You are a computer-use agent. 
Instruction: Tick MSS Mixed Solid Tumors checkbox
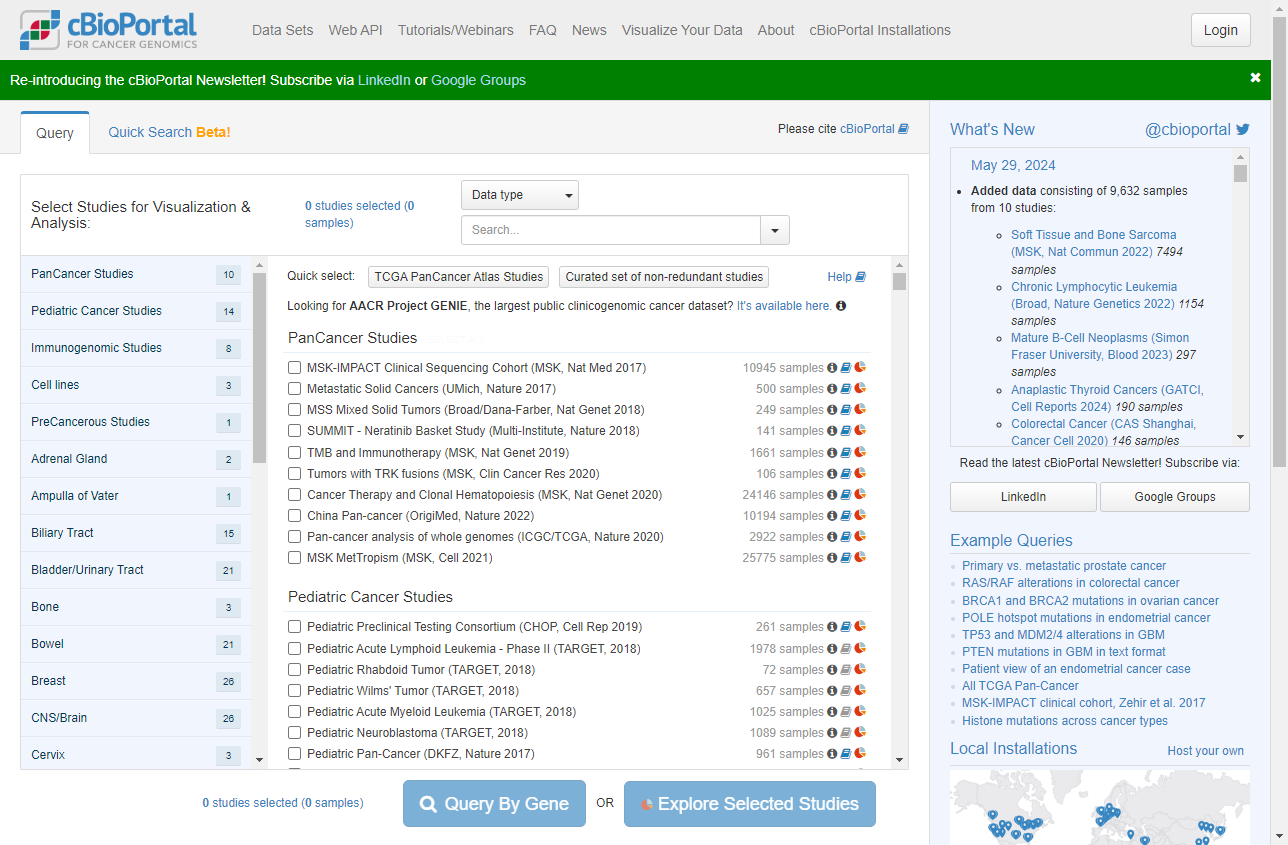tap(295, 410)
